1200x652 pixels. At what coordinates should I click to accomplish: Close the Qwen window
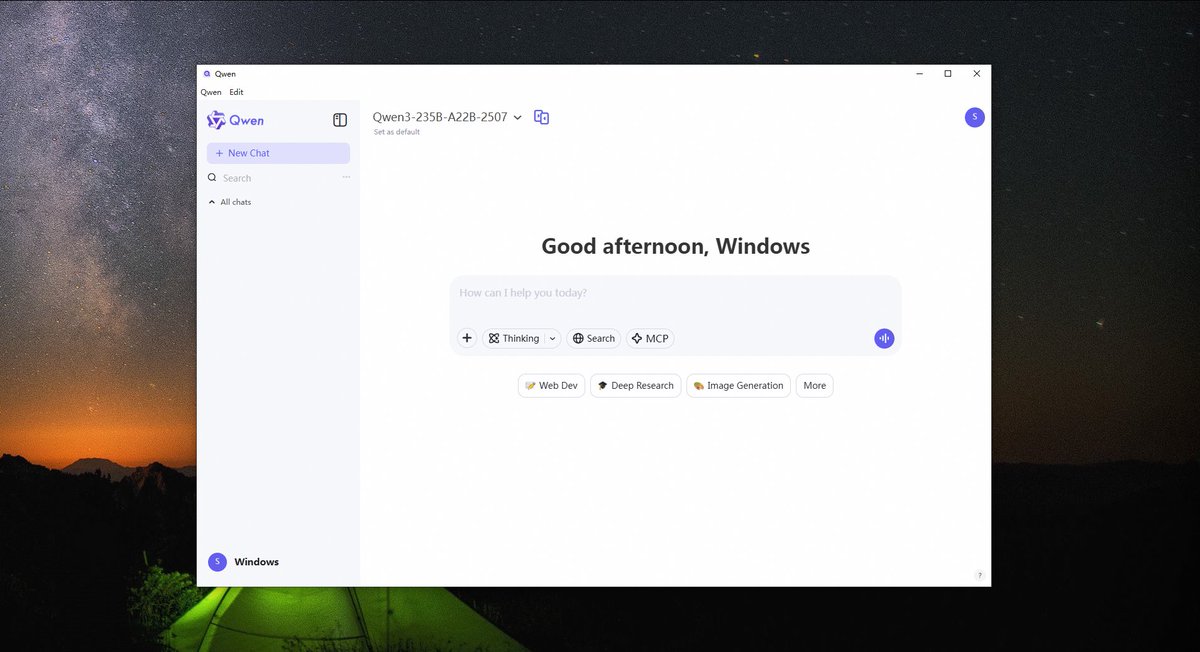tap(977, 74)
